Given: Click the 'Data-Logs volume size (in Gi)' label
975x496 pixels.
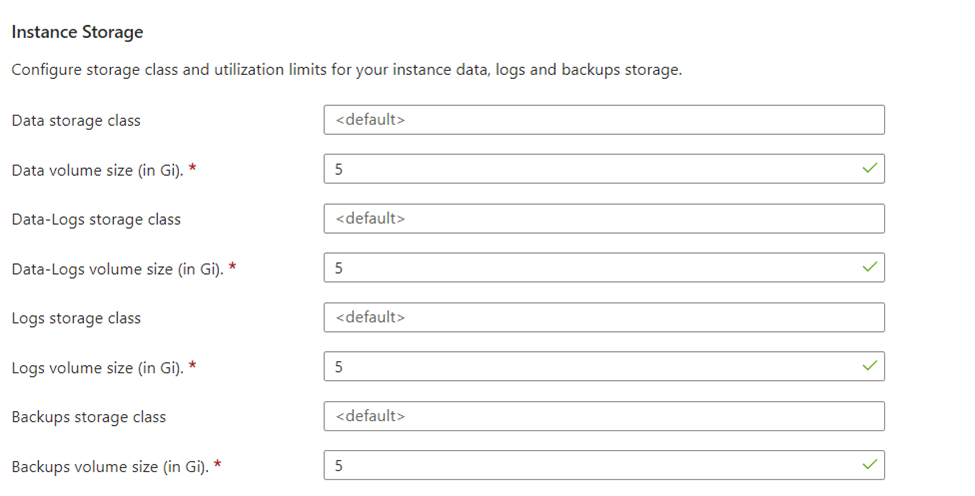Looking at the screenshot, I should [x=117, y=269].
